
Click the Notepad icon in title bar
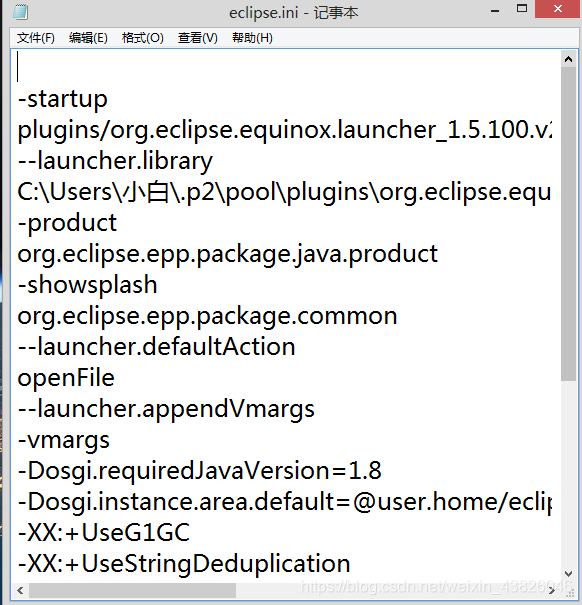(x=20, y=12)
